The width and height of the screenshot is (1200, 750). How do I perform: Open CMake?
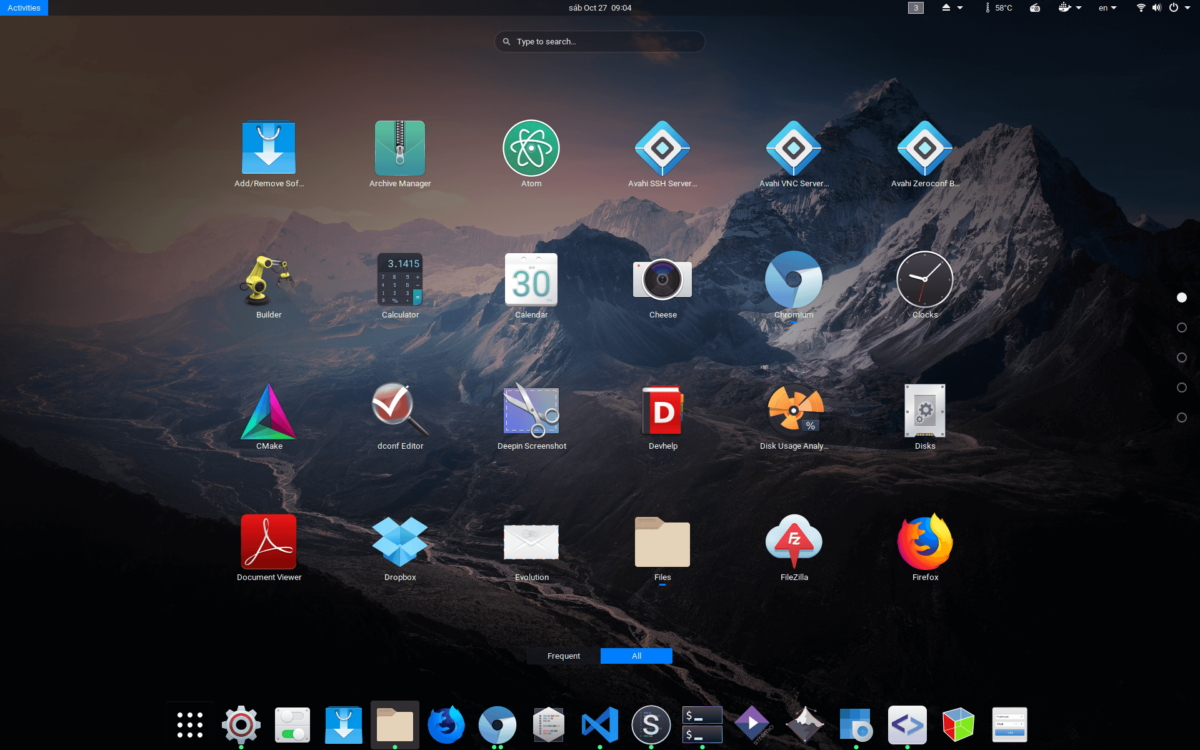(x=268, y=410)
